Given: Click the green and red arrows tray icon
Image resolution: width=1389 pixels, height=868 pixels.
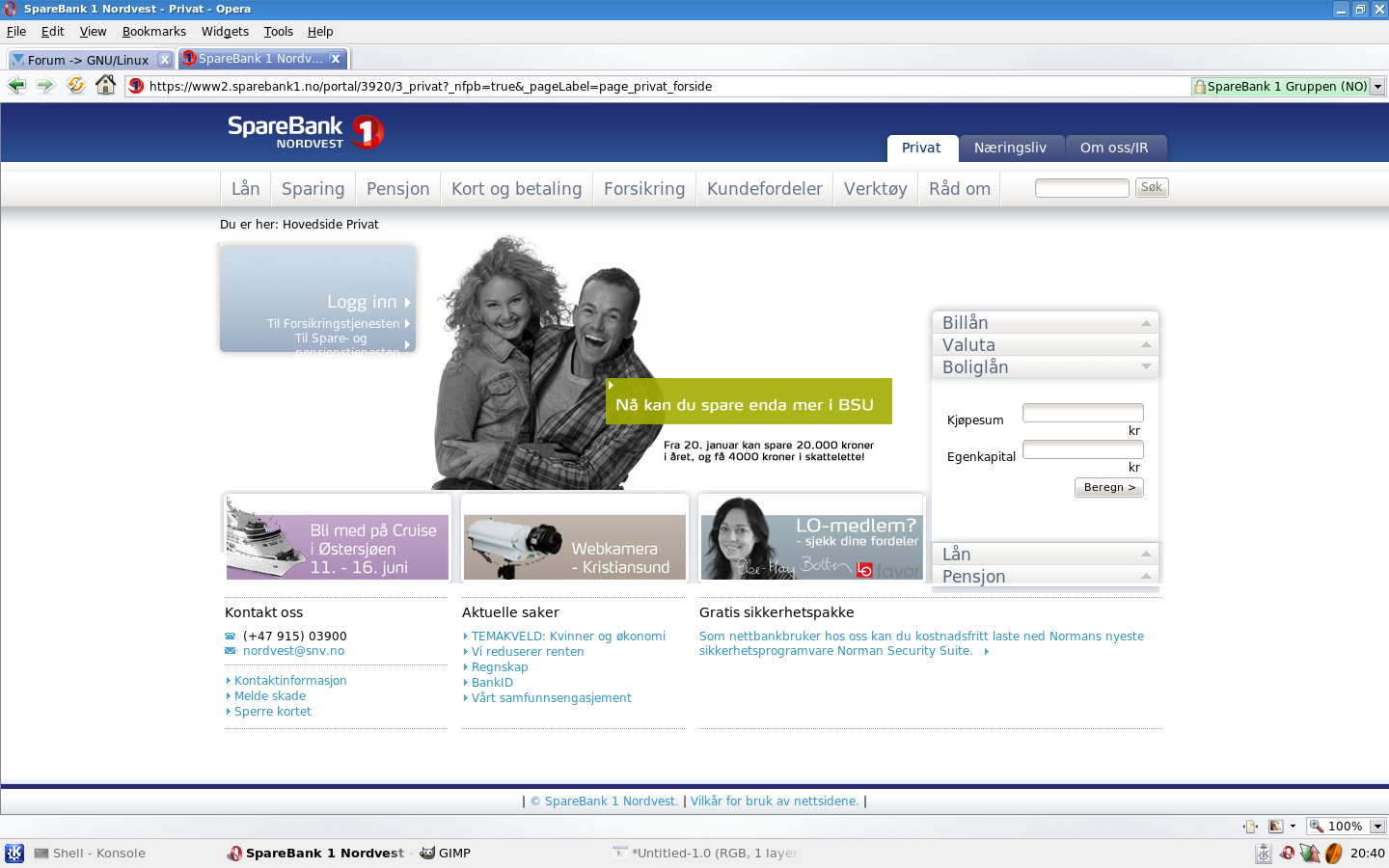Looking at the screenshot, I should (x=1310, y=853).
